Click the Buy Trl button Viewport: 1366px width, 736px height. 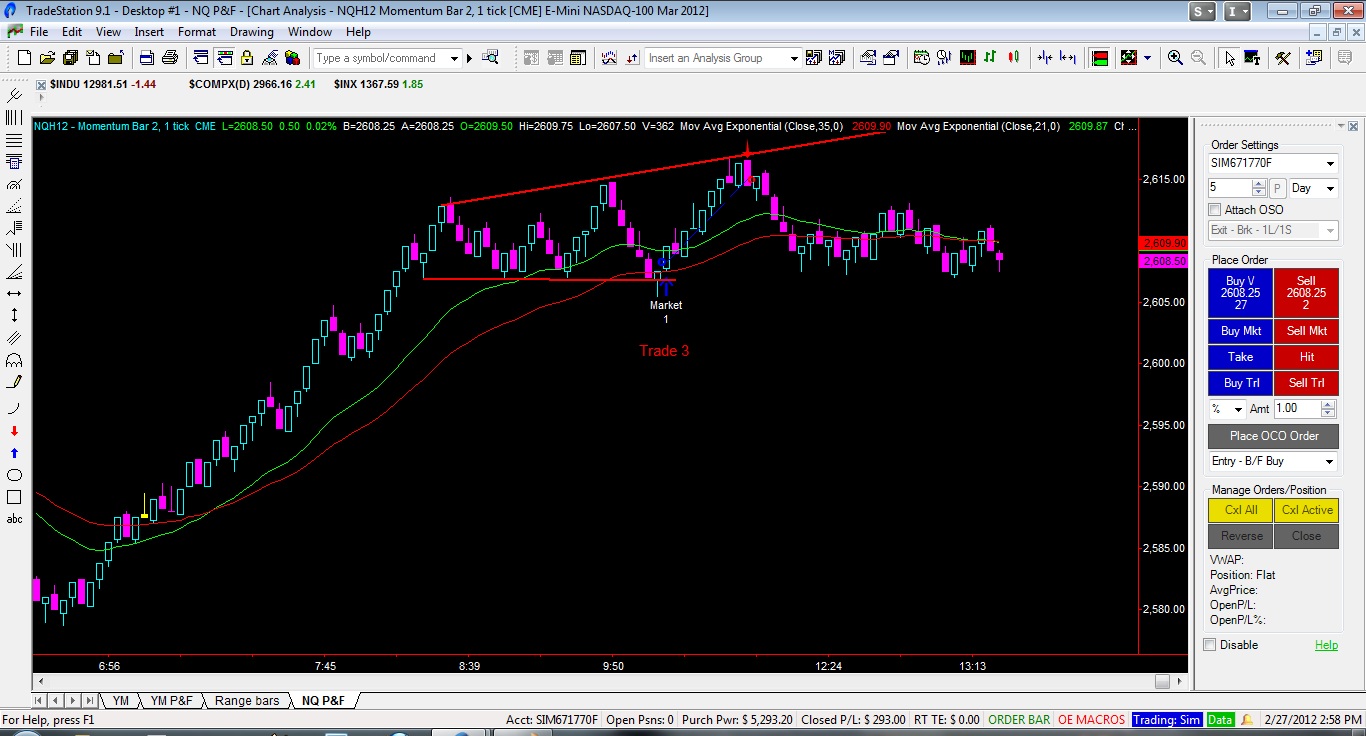click(1240, 383)
